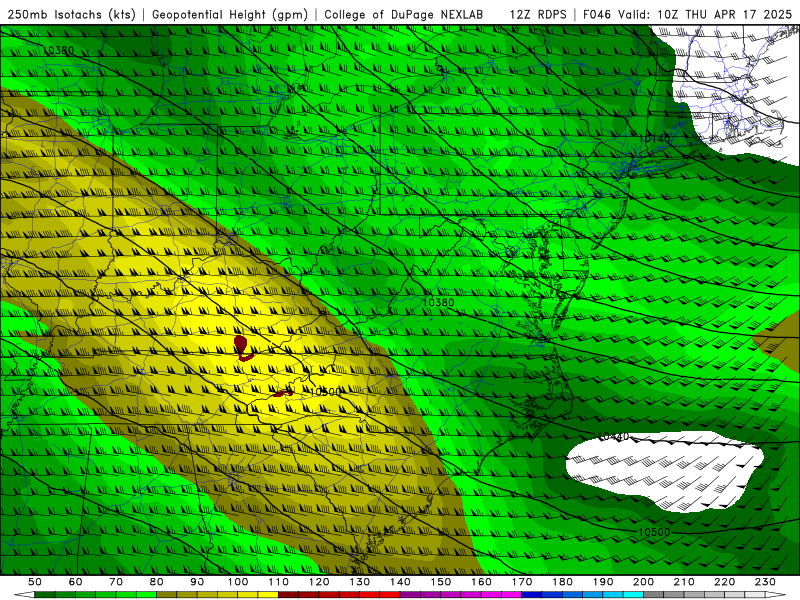Click the "F046 Valid: 10Z THU APR 17 2025" text
The width and height of the screenshot is (800, 600).
tap(687, 15)
